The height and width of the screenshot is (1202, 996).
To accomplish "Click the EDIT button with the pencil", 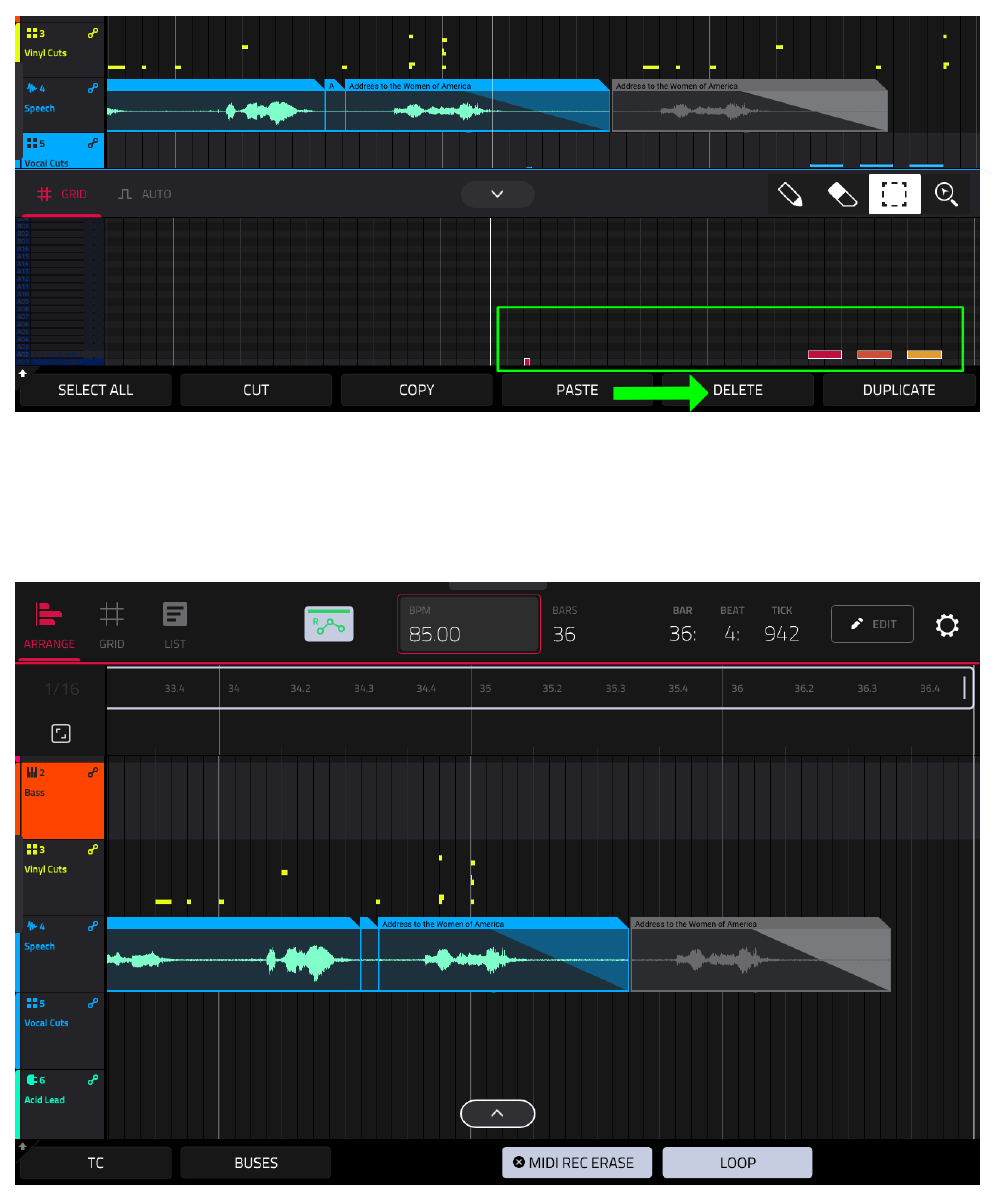I will pos(872,624).
